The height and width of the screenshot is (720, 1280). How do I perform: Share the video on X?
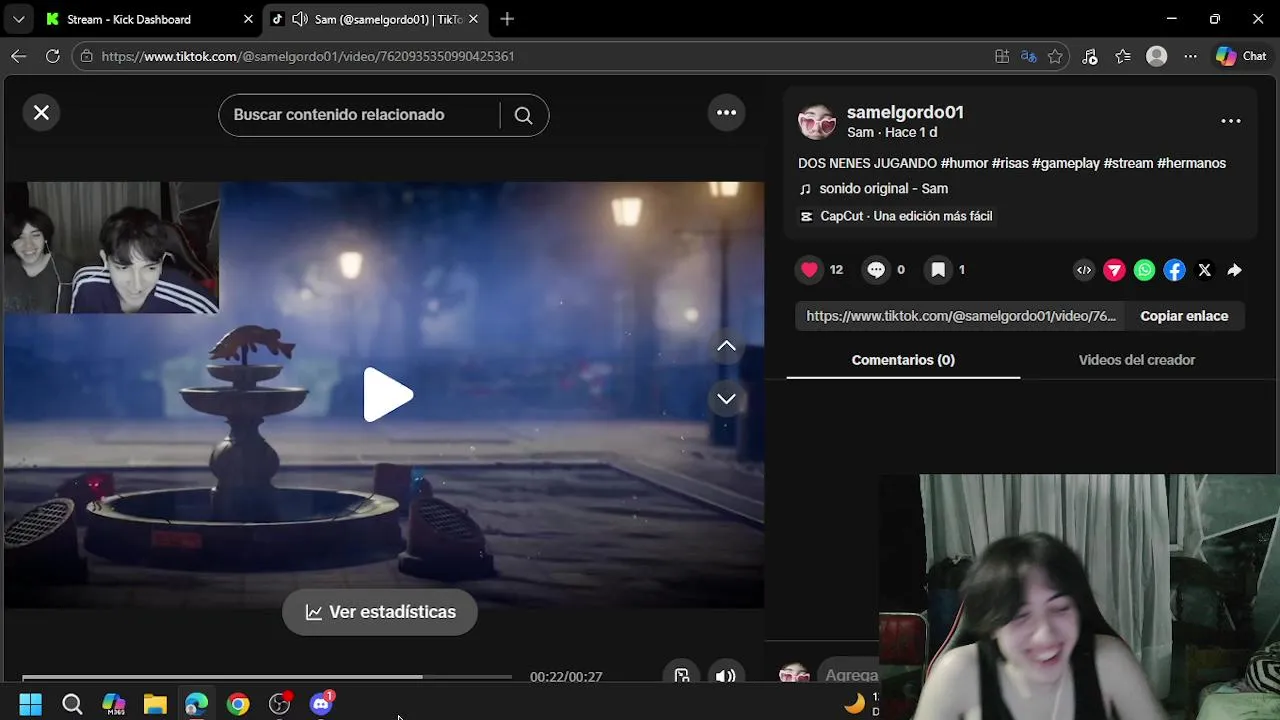[x=1204, y=270]
